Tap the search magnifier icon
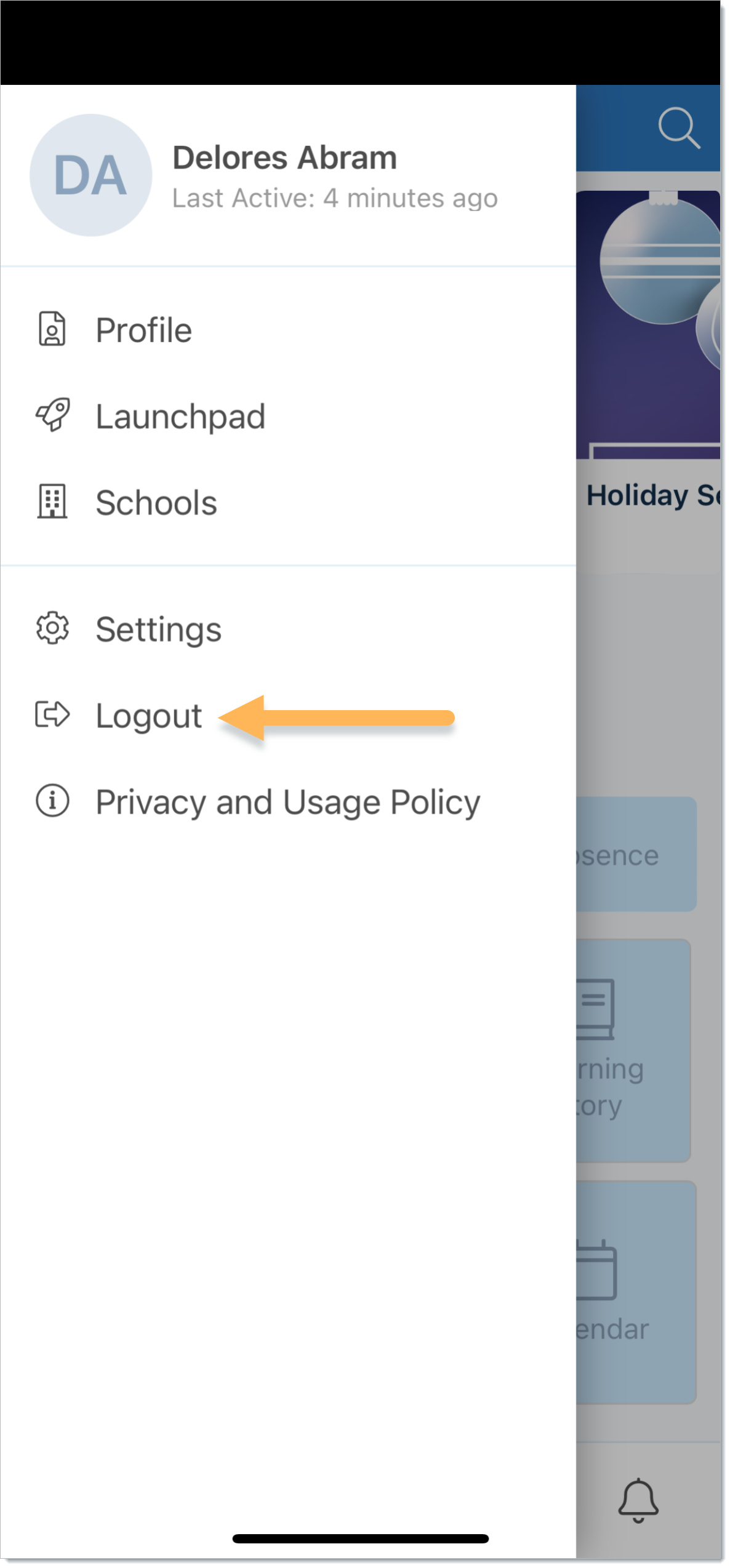The height and width of the screenshot is (1568, 730). pyautogui.click(x=678, y=128)
